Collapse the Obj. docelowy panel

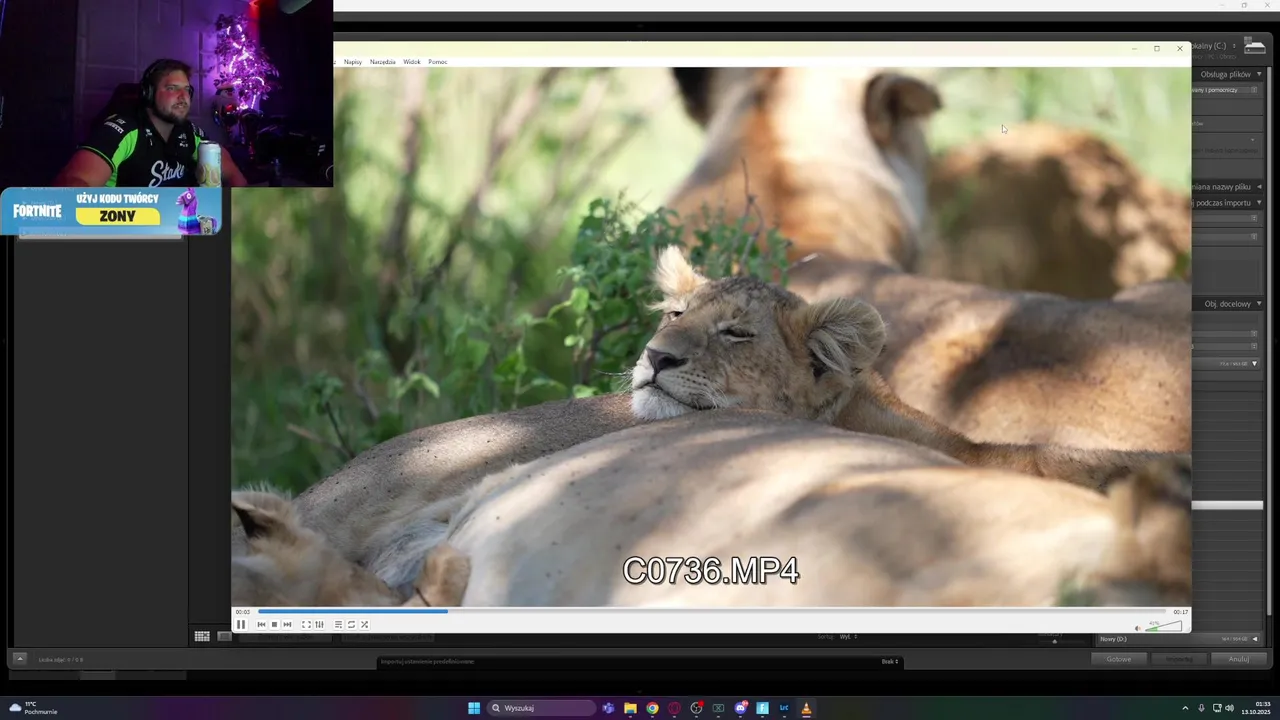[x=1259, y=304]
